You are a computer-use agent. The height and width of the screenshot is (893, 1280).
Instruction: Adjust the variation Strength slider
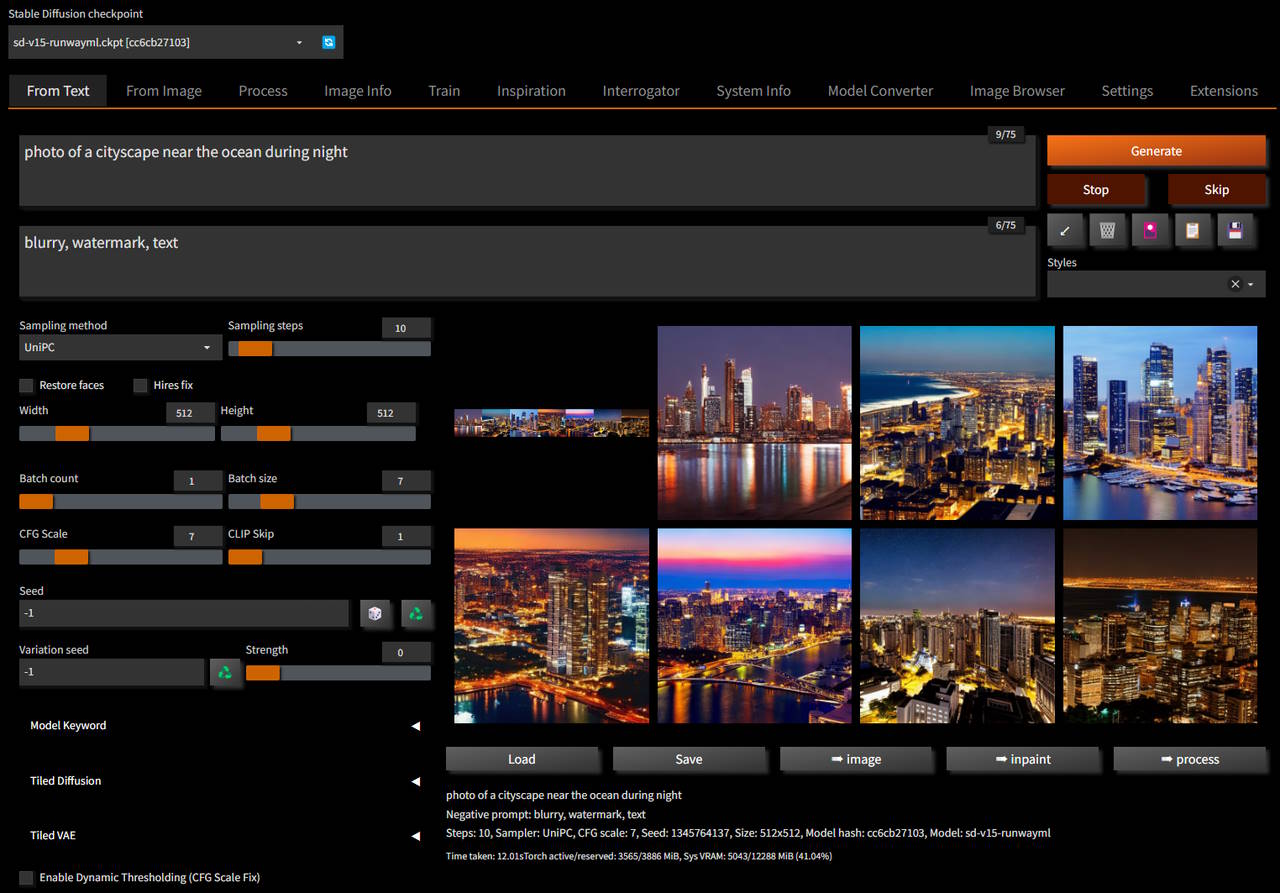point(338,673)
